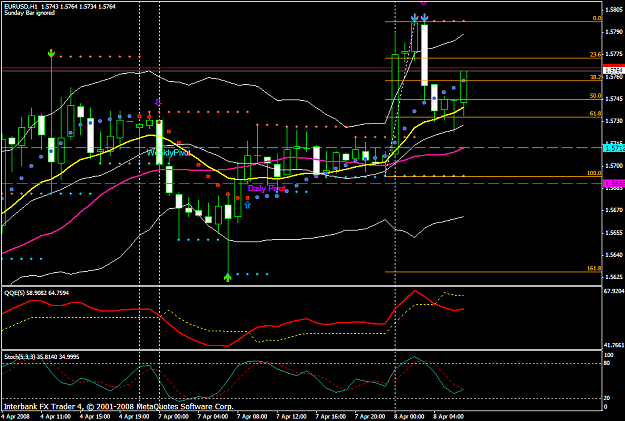Viewport: 625px width, 421px height.
Task: Click the '7 Apr 00:00' time axis label
Action: click(x=174, y=416)
